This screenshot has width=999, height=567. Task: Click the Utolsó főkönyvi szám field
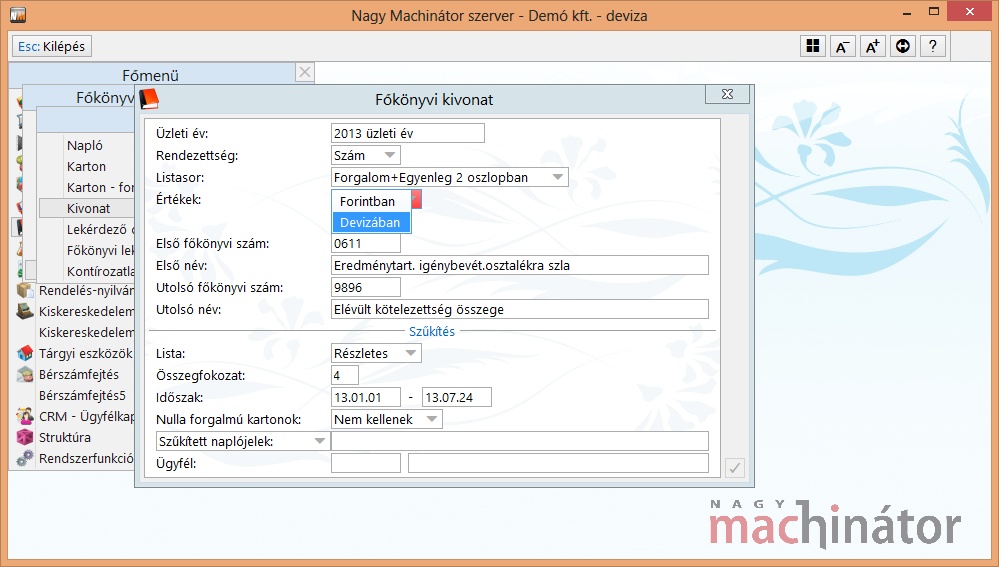pyautogui.click(x=366, y=287)
